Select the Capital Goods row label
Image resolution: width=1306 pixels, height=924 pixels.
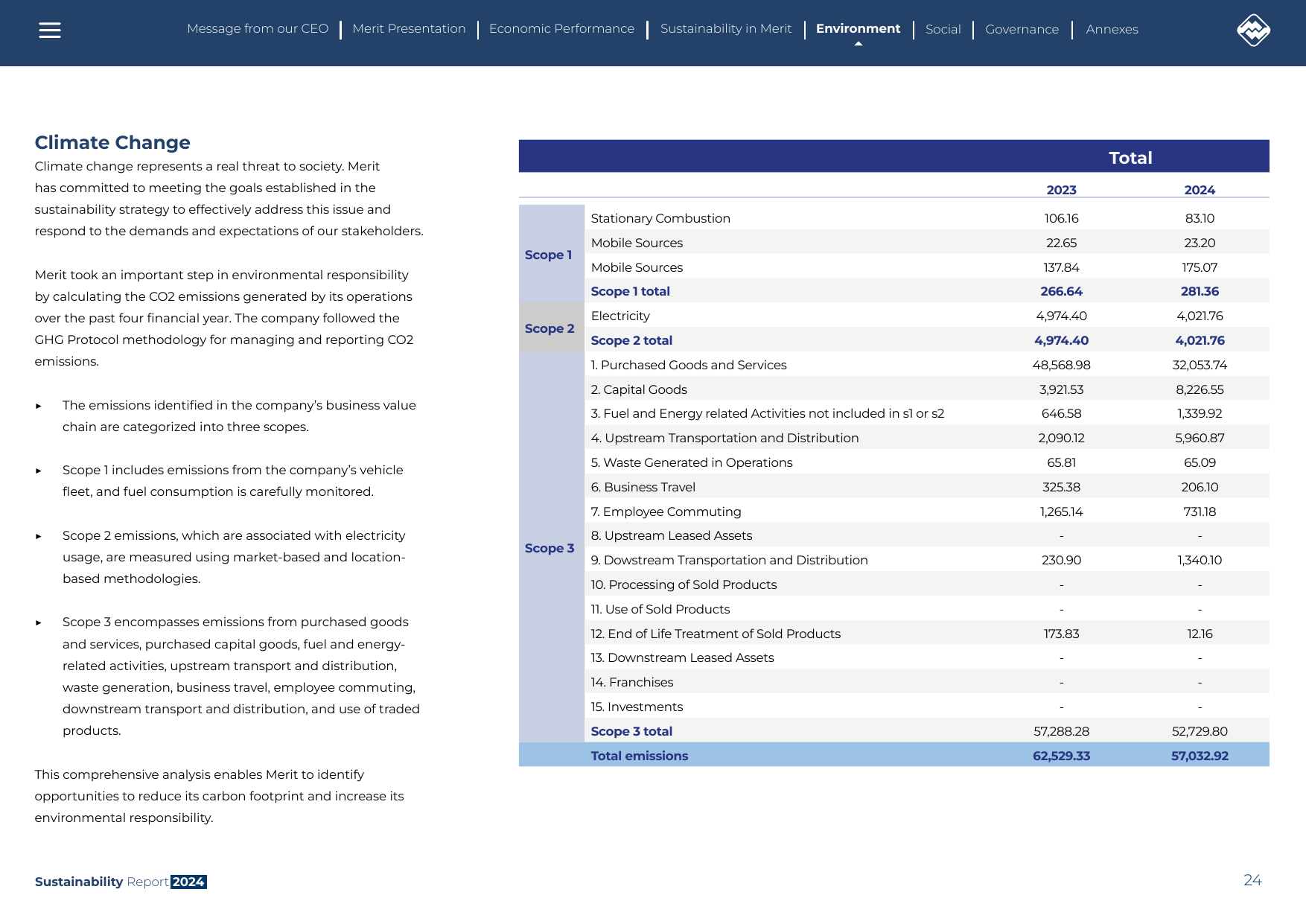click(639, 389)
